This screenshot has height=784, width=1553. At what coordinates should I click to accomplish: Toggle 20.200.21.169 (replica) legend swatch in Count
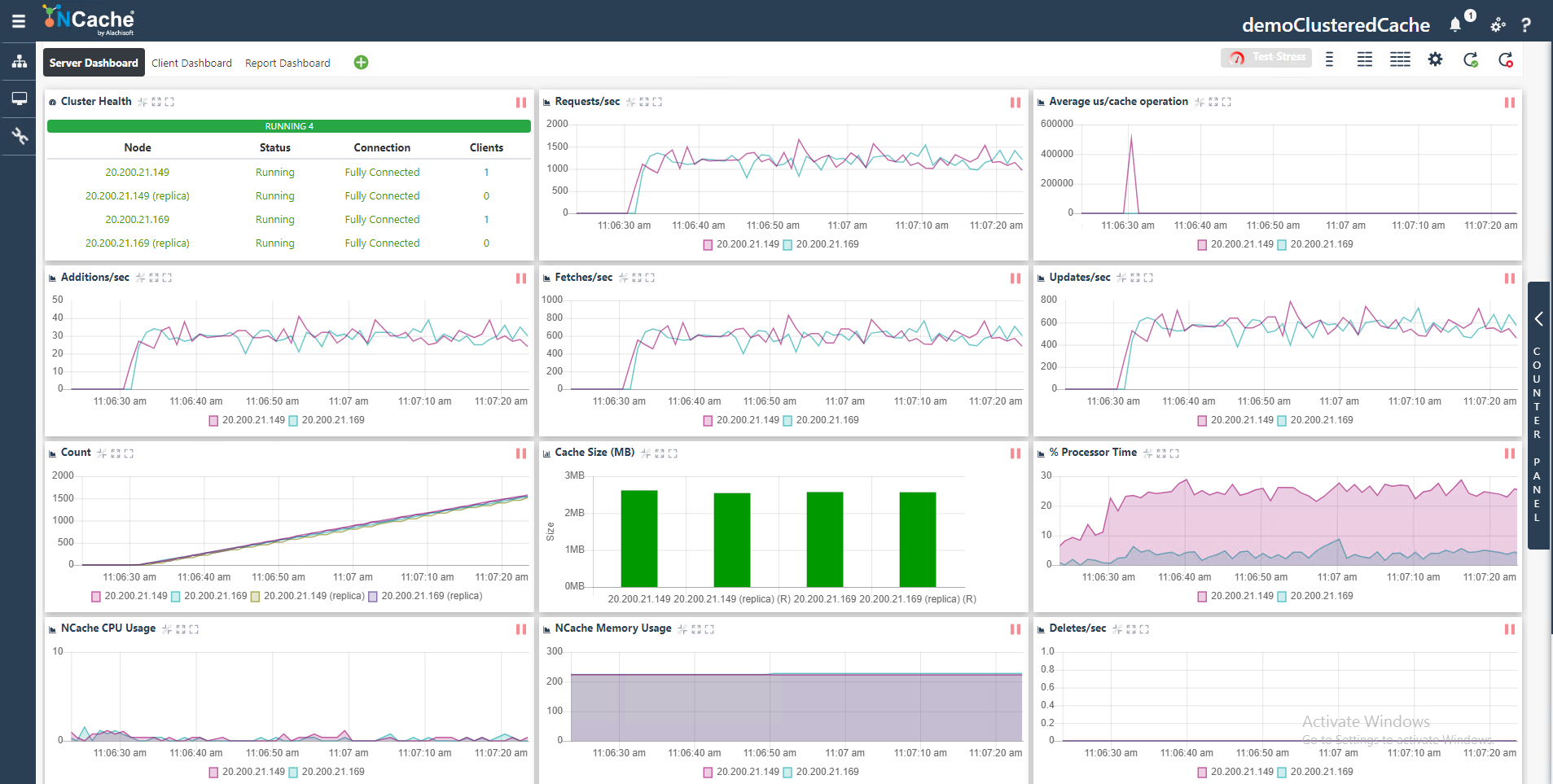(373, 597)
